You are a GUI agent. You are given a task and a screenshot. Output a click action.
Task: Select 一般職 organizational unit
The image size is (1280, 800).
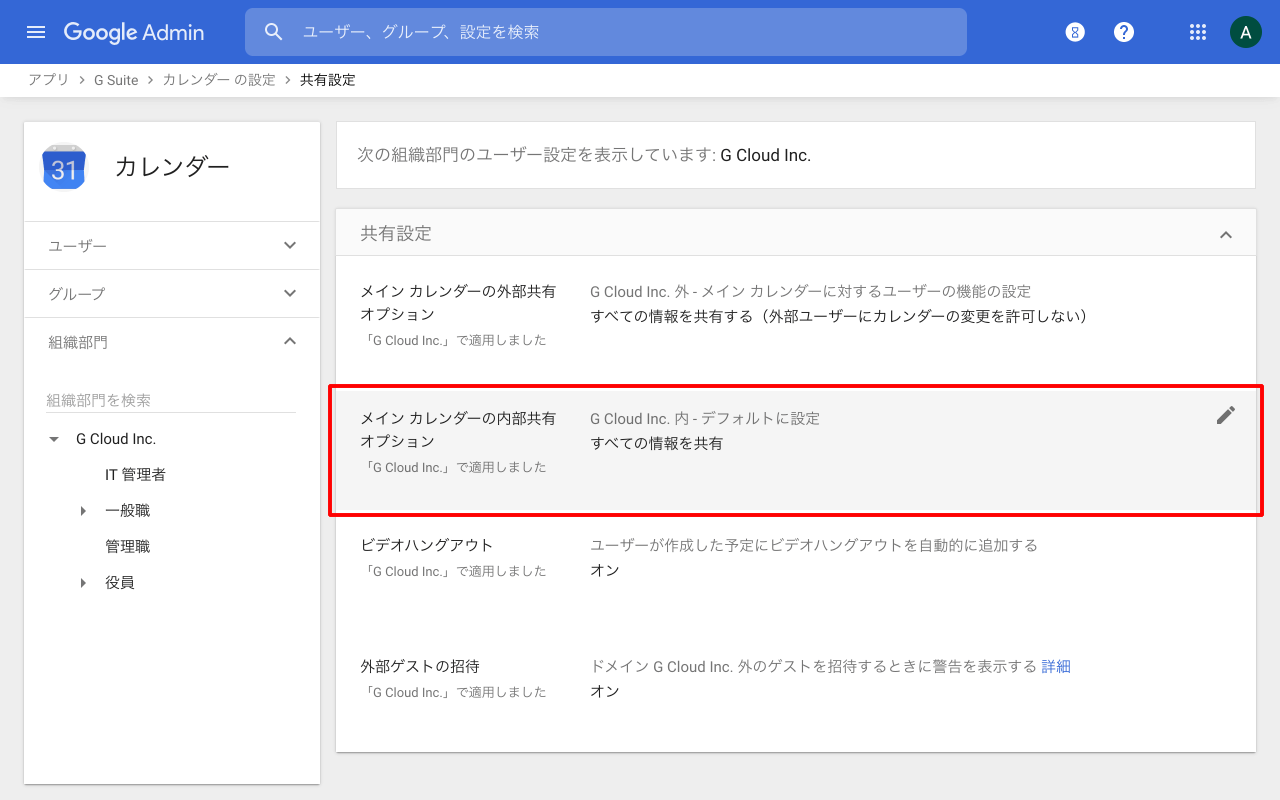[x=127, y=511]
